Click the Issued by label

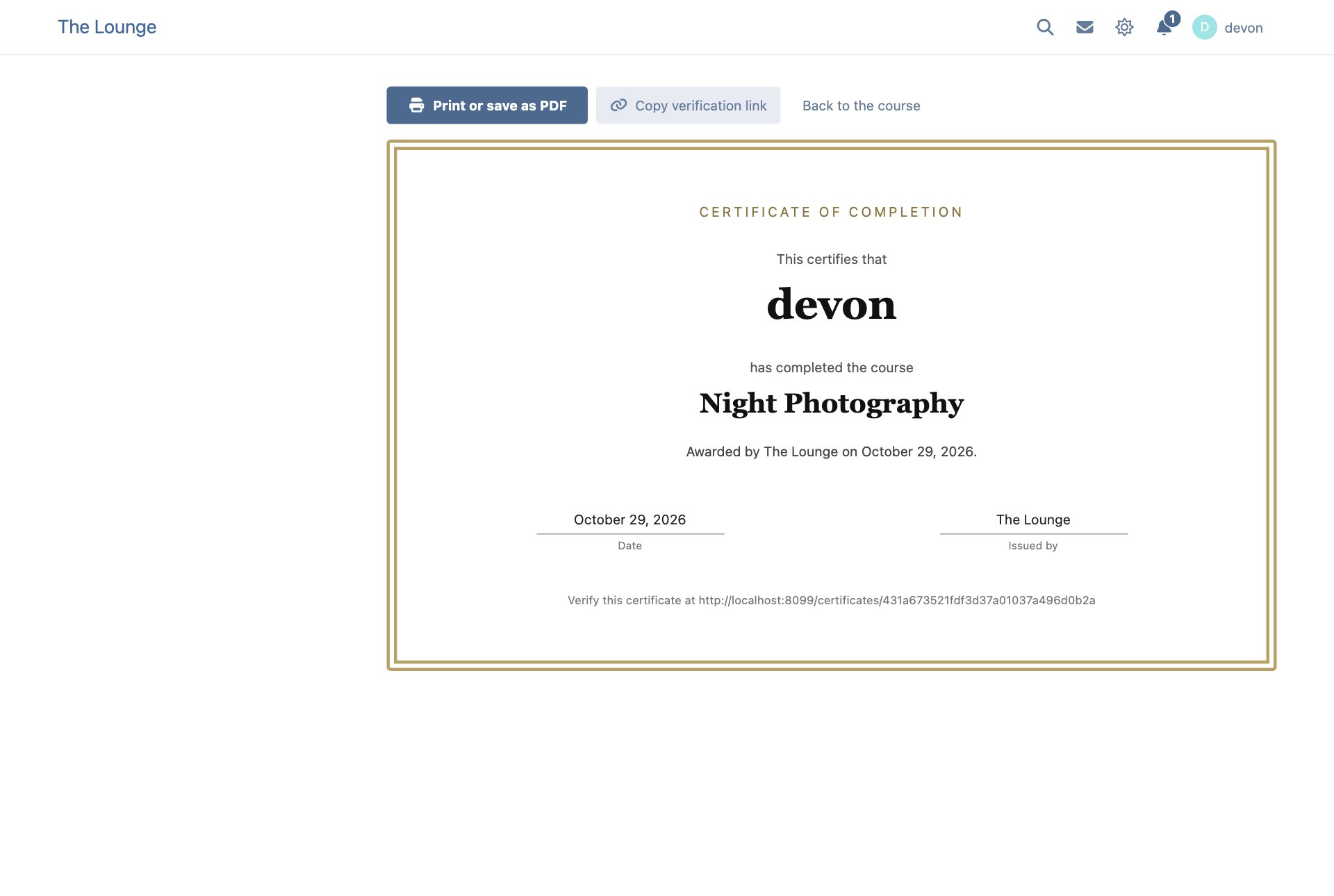[x=1032, y=546]
